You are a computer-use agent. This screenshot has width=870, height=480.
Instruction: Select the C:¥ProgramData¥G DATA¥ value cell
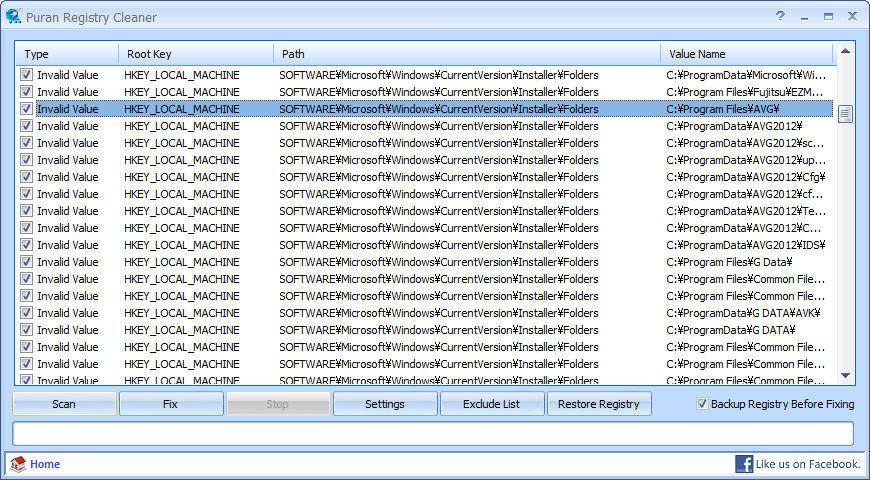click(x=731, y=330)
